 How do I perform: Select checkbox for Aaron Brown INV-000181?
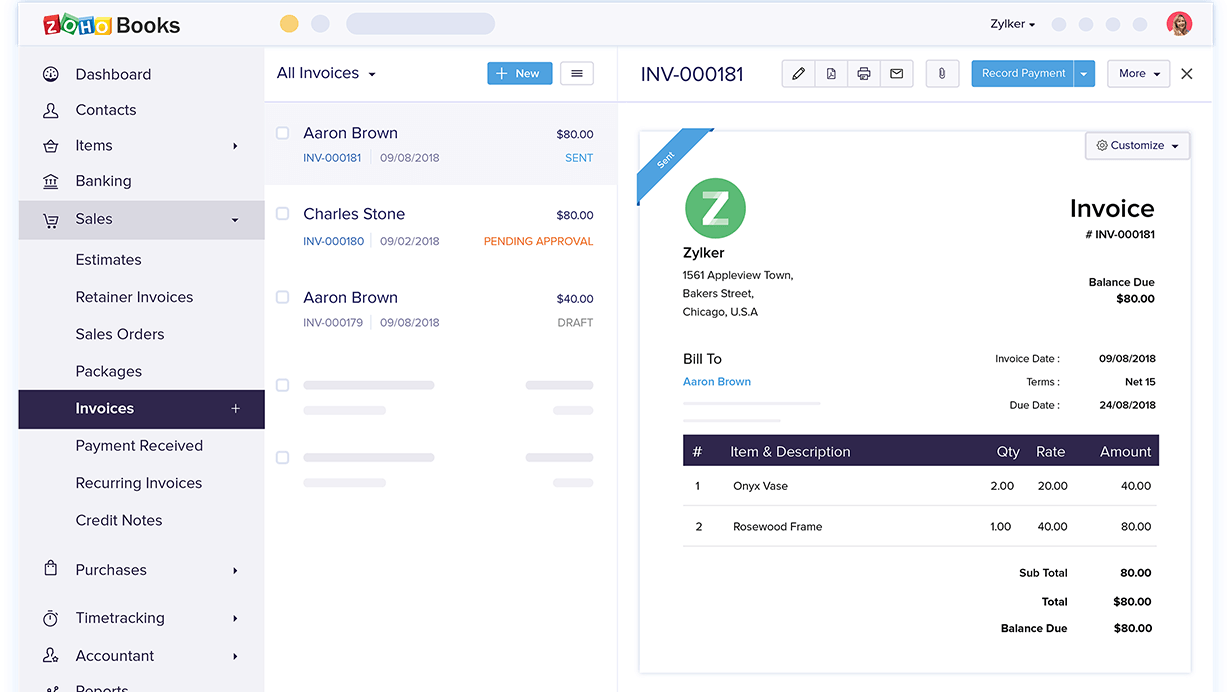(282, 133)
